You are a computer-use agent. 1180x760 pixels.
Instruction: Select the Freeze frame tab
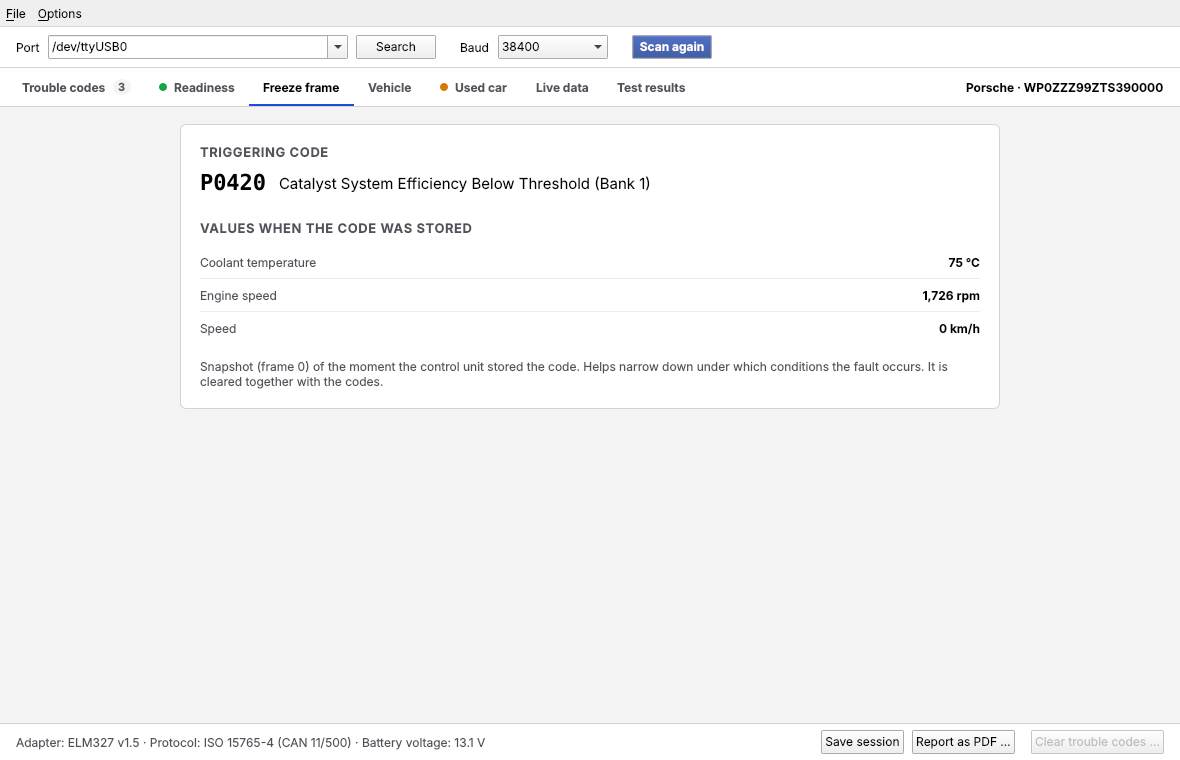(x=301, y=87)
